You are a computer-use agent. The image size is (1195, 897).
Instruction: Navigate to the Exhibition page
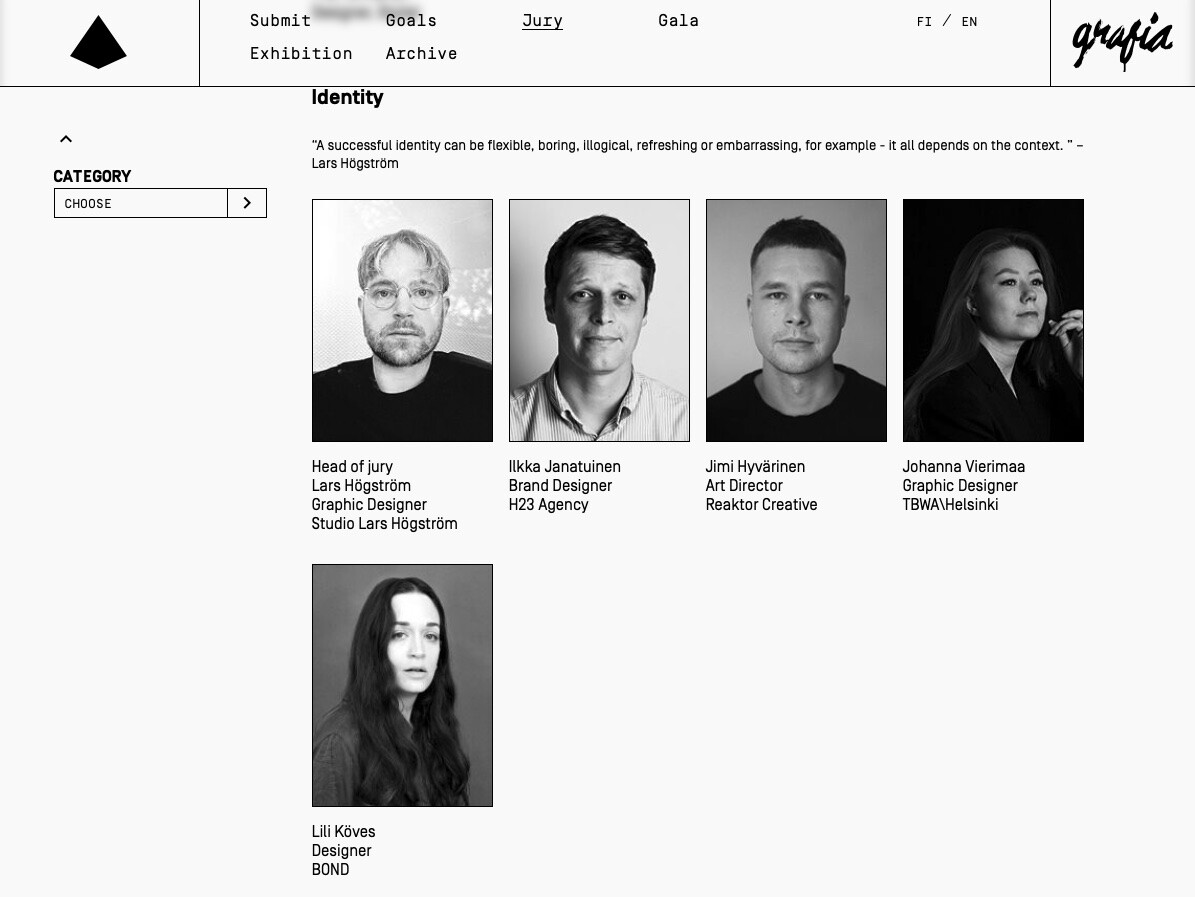point(301,53)
